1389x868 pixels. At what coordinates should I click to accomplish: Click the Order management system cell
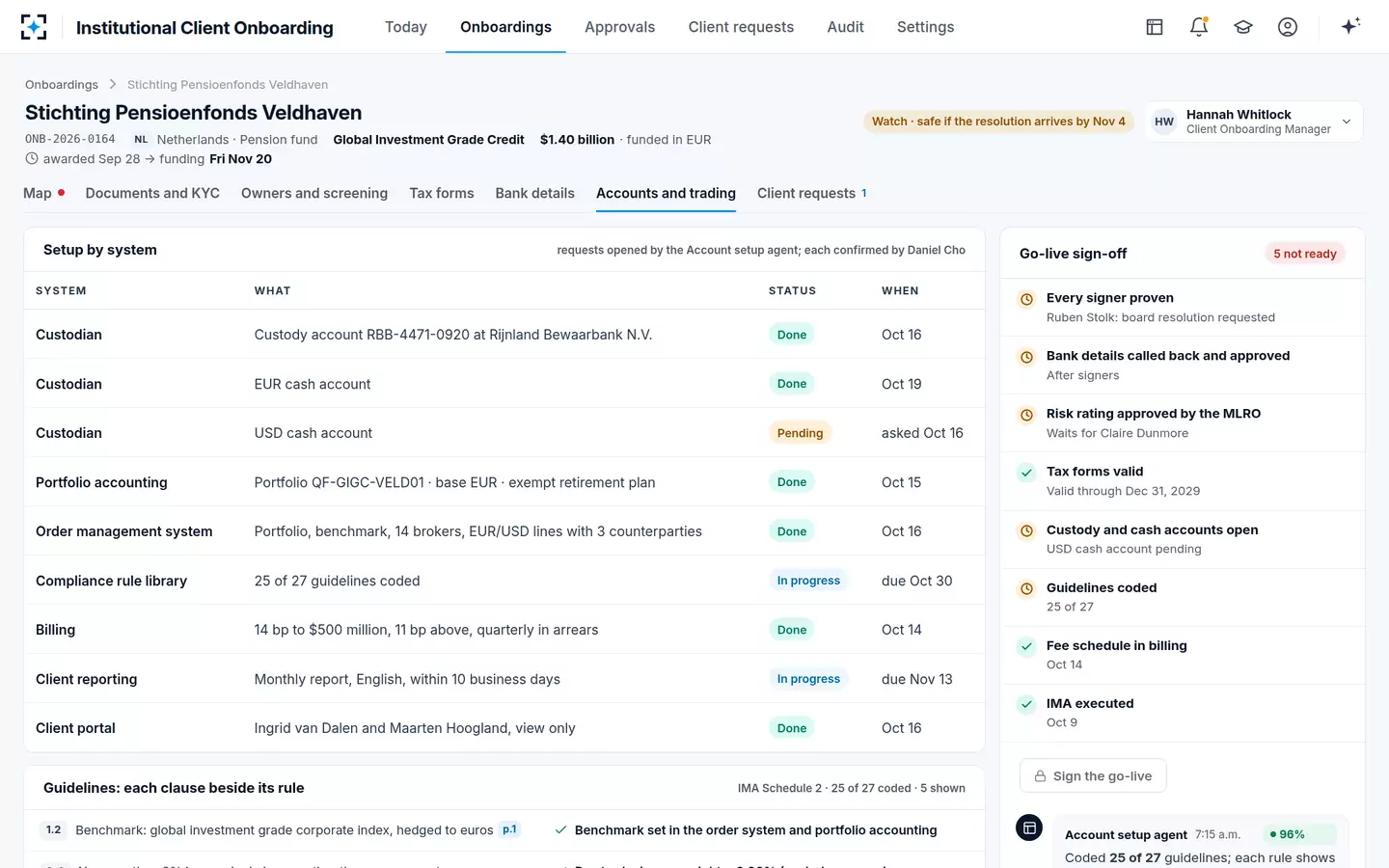(124, 531)
